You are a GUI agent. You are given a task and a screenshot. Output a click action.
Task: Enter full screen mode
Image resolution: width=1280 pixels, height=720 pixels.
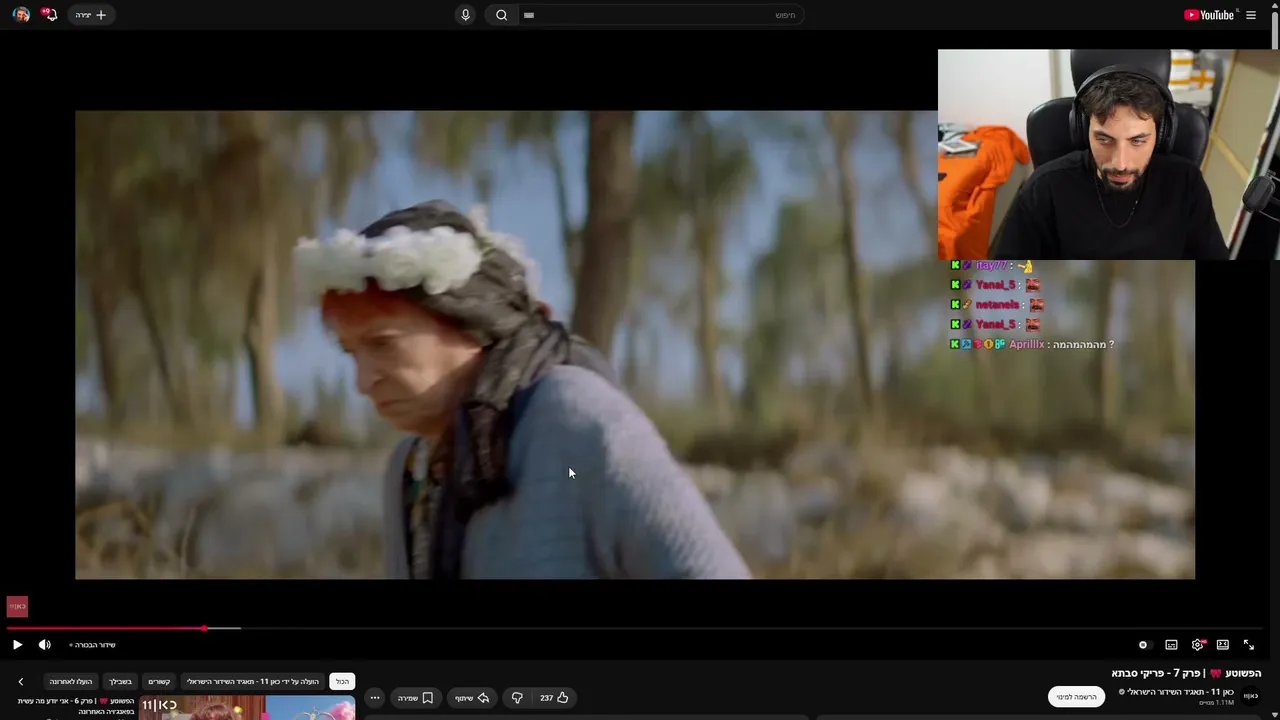click(1248, 645)
